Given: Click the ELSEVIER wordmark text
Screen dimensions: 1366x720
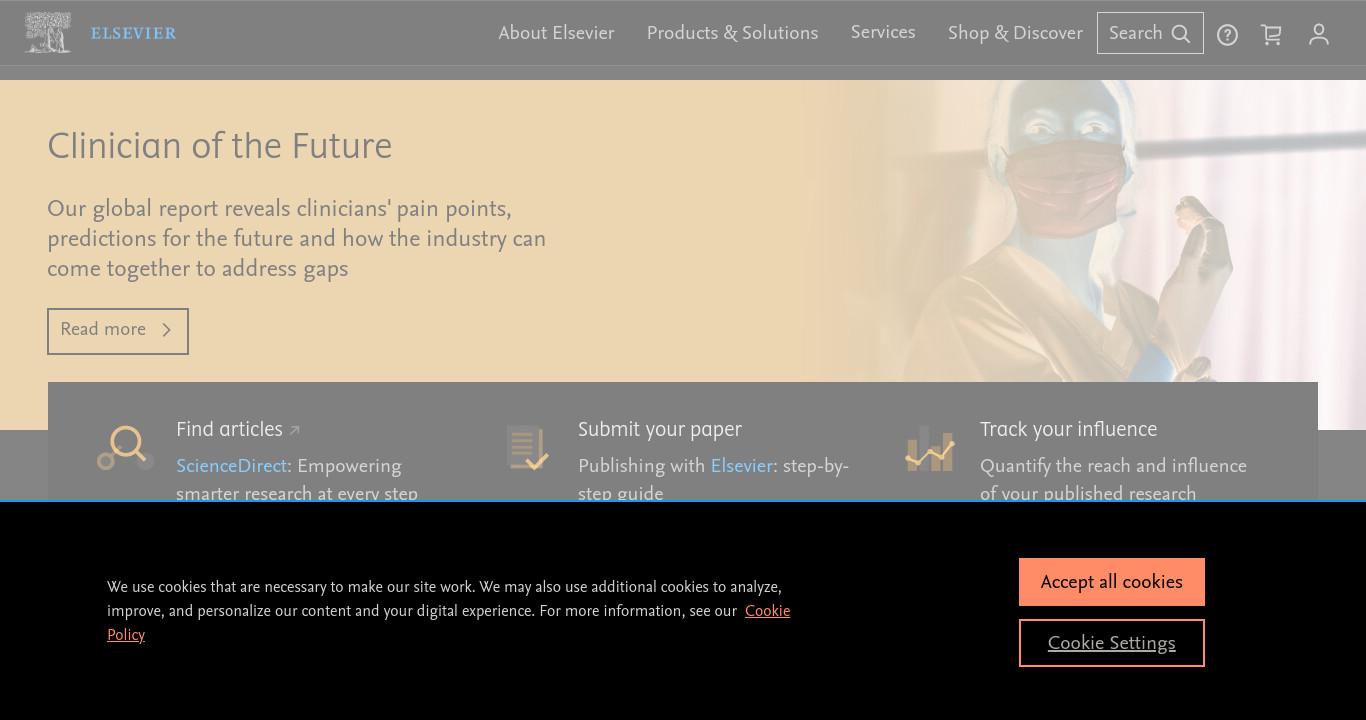Looking at the screenshot, I should click(133, 33).
